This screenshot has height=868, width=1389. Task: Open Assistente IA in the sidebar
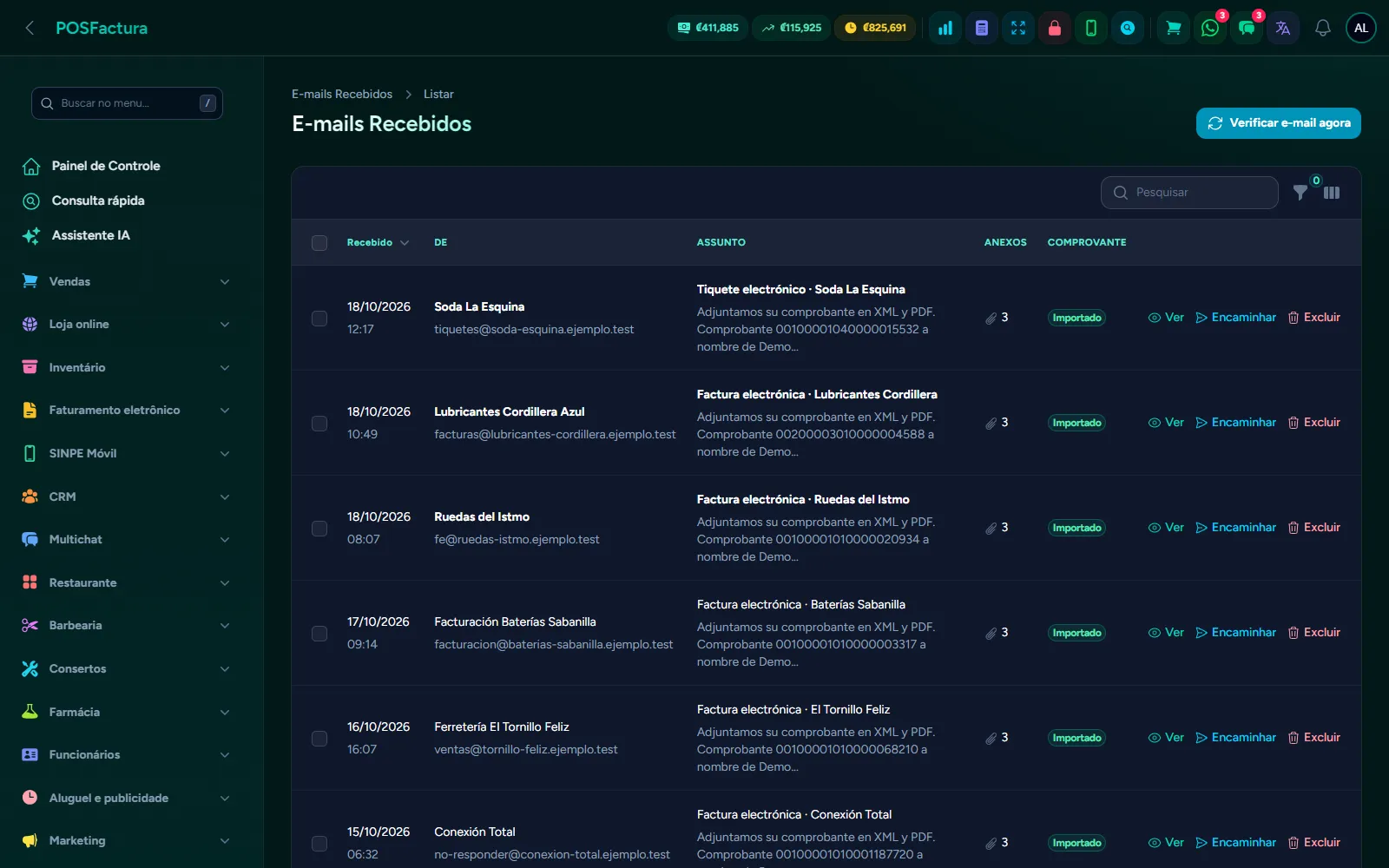pyautogui.click(x=90, y=235)
